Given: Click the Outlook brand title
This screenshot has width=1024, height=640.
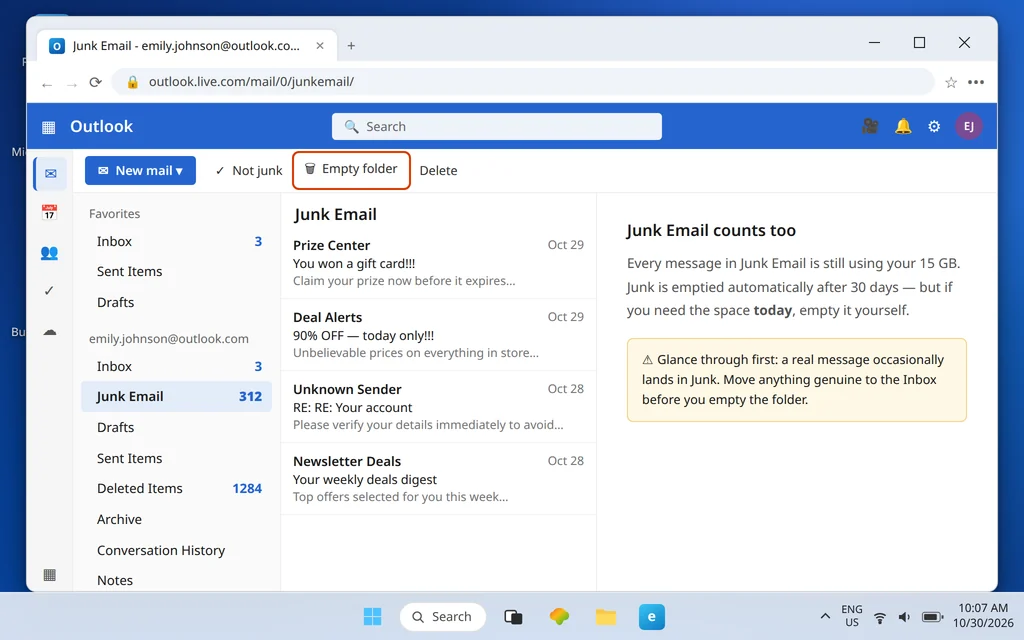Looking at the screenshot, I should click(101, 127).
